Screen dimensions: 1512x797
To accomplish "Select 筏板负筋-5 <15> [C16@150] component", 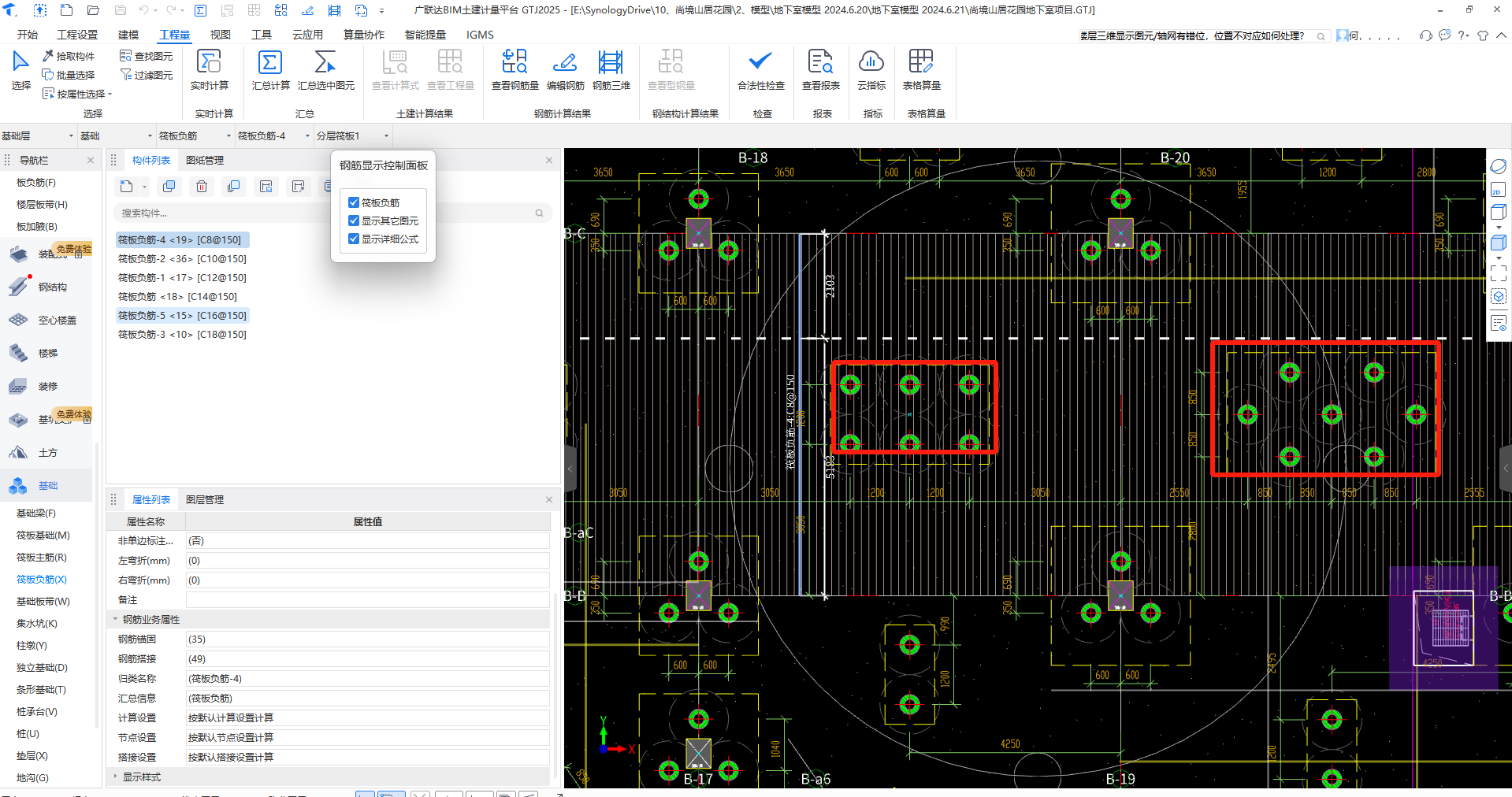I will [182, 315].
